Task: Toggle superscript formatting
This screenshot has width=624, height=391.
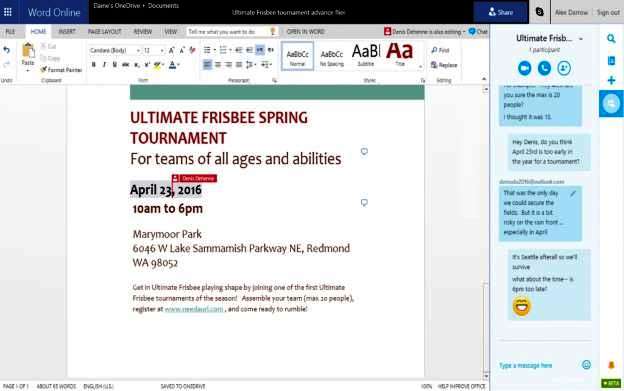Action: 147,65
